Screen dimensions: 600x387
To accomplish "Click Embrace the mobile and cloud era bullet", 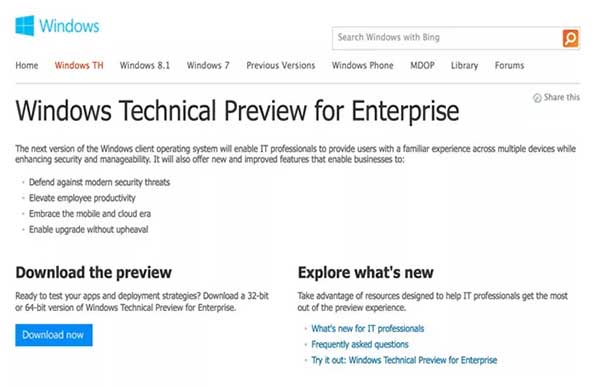I will [90, 214].
